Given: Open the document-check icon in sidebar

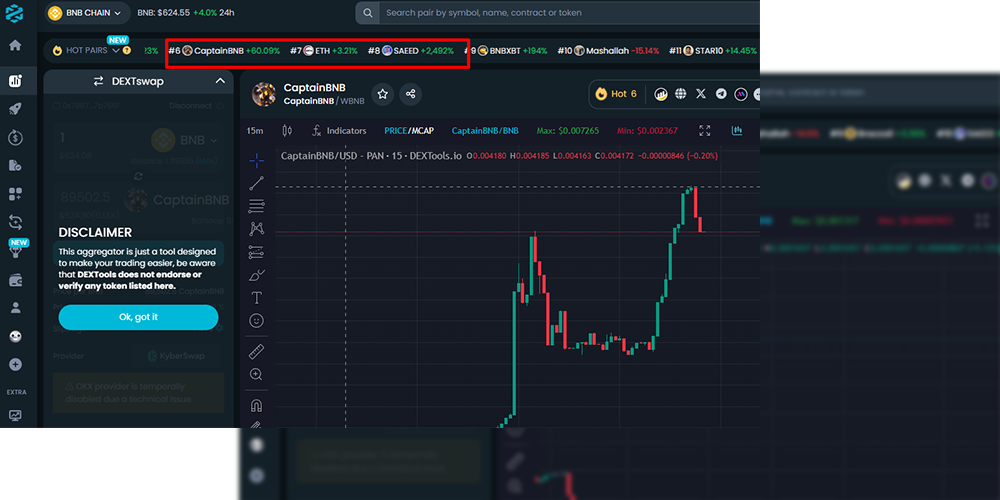Looking at the screenshot, I should 15,165.
